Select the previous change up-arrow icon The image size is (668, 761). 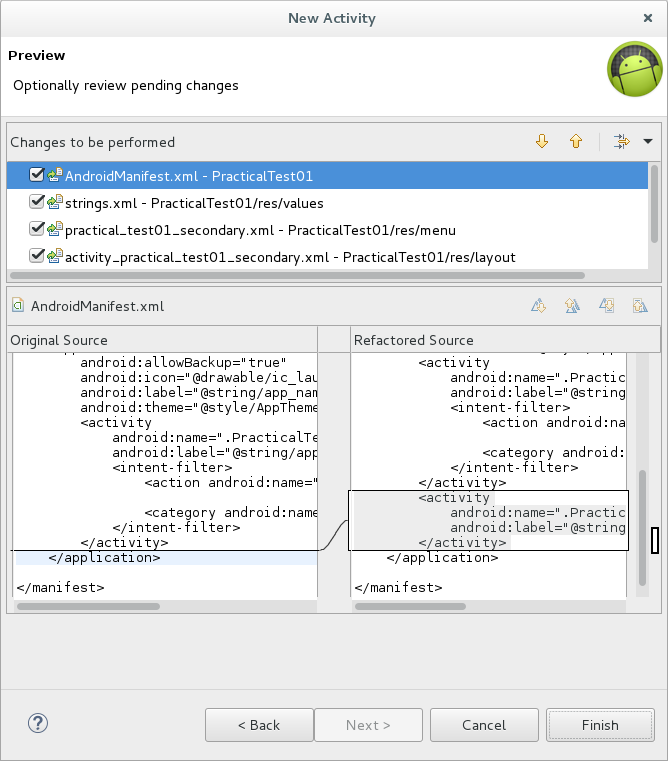(x=576, y=142)
